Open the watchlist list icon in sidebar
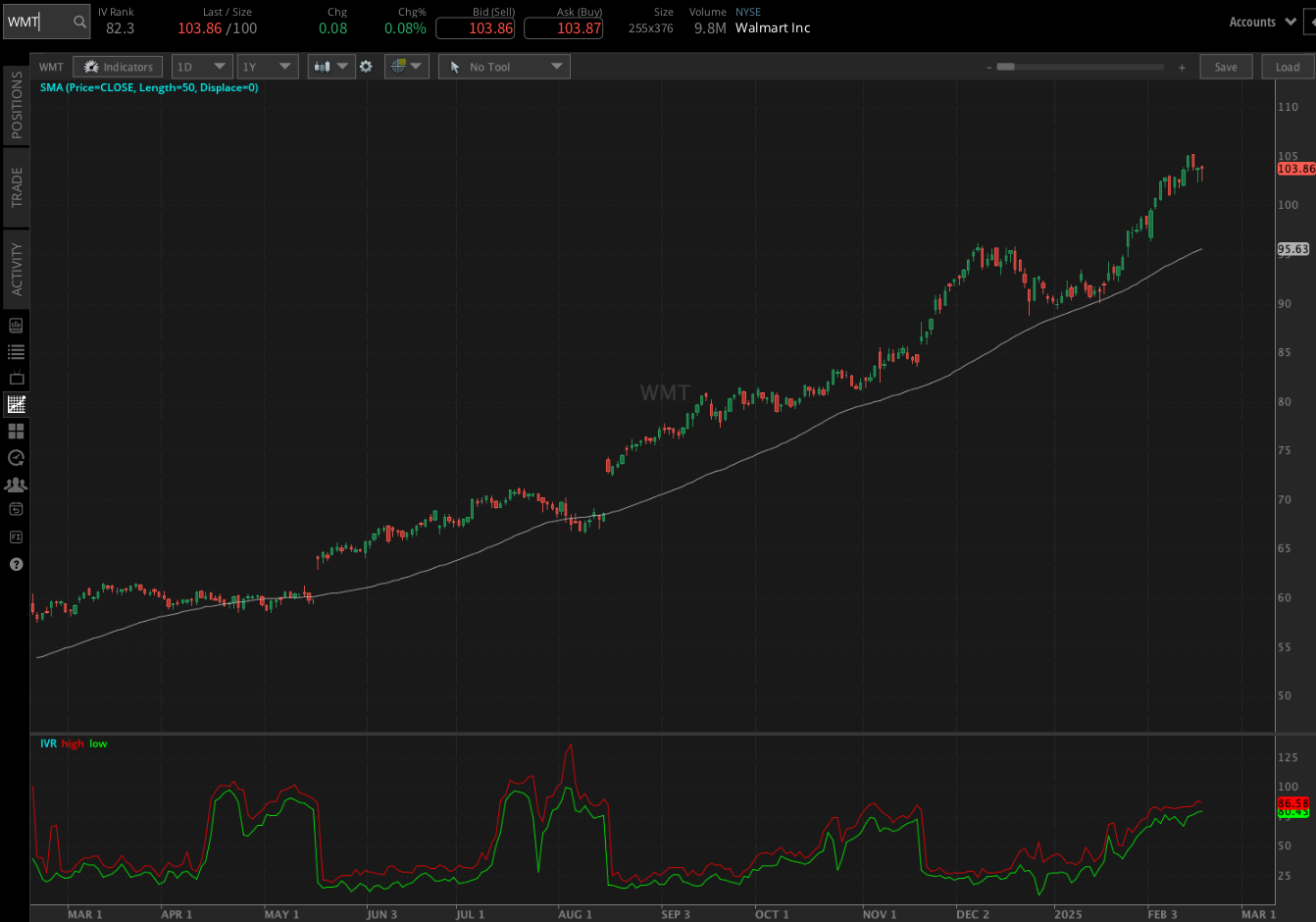The image size is (1316, 922). (x=16, y=352)
